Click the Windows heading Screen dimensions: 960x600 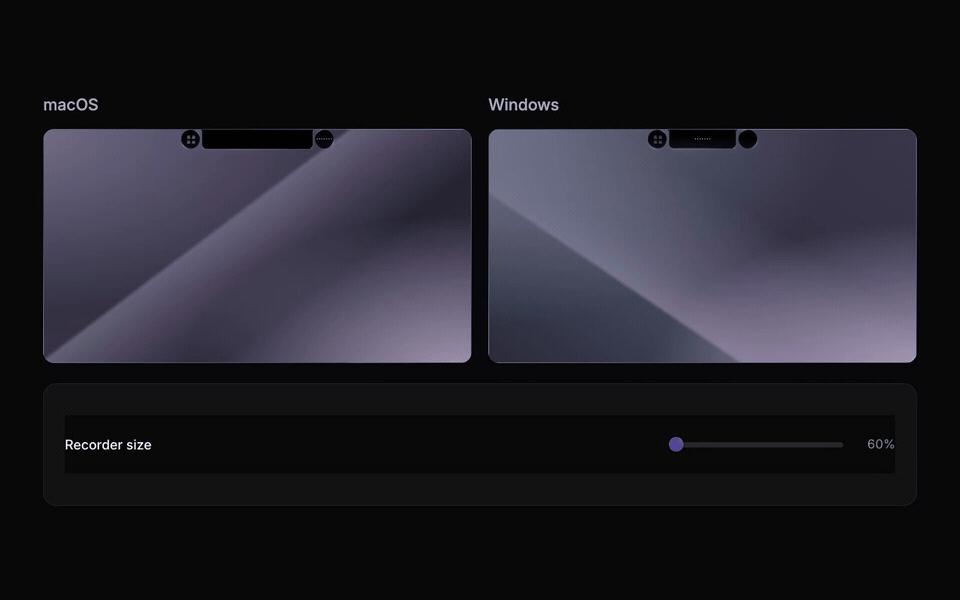point(523,105)
